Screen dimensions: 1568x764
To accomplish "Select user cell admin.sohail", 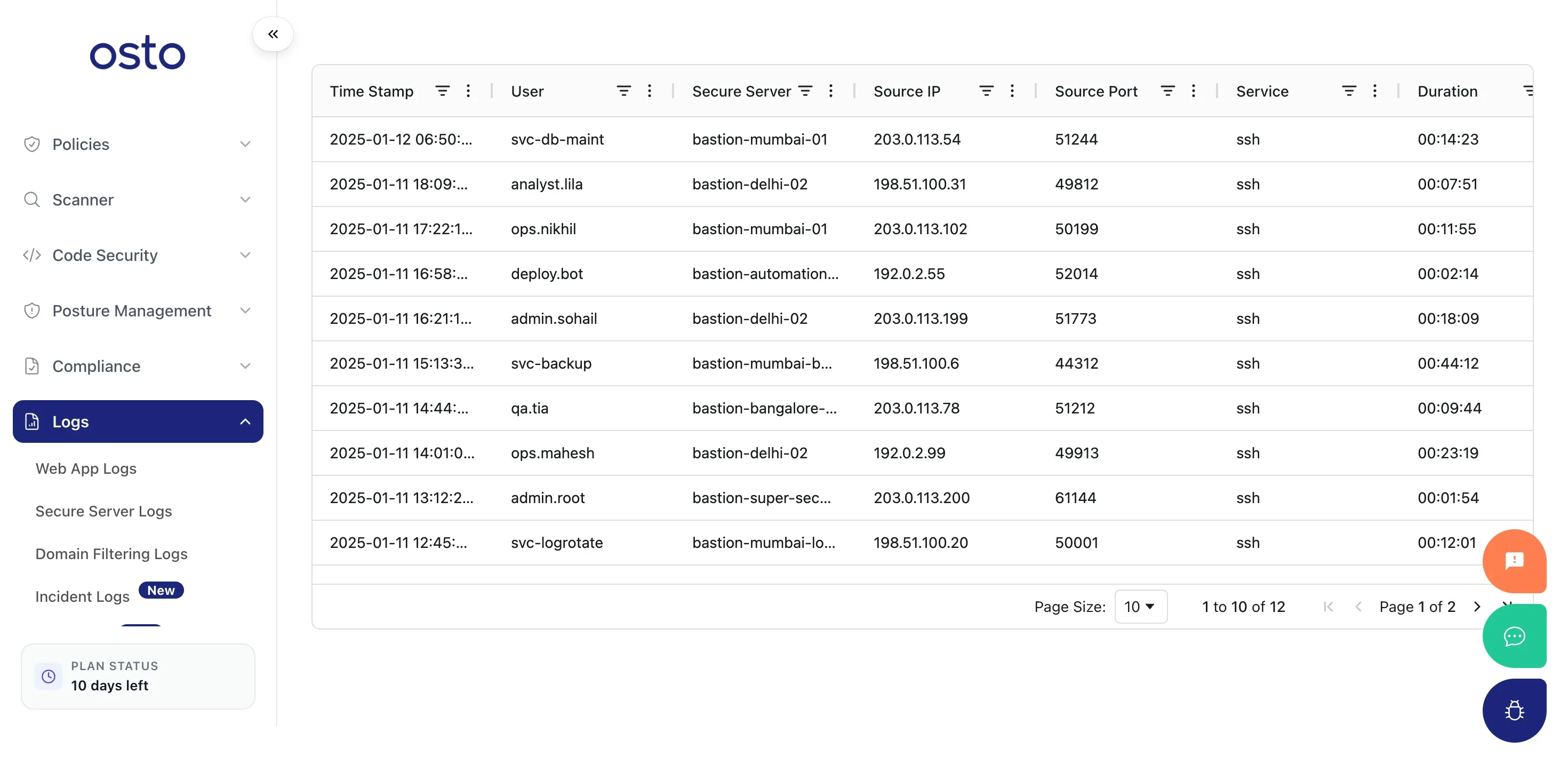I will coord(554,319).
